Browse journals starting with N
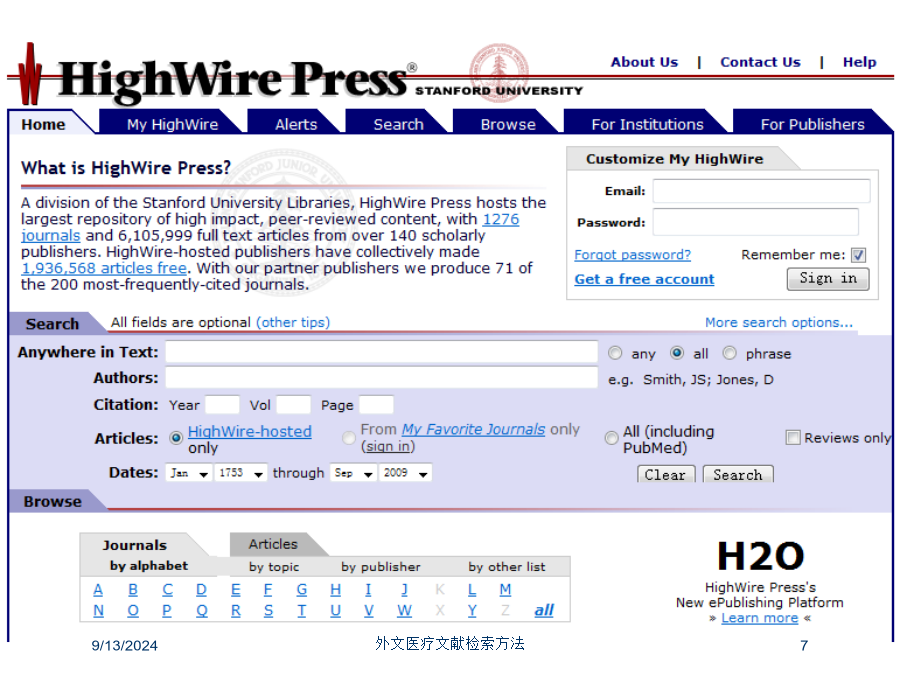This screenshot has width=900, height=675. [99, 610]
